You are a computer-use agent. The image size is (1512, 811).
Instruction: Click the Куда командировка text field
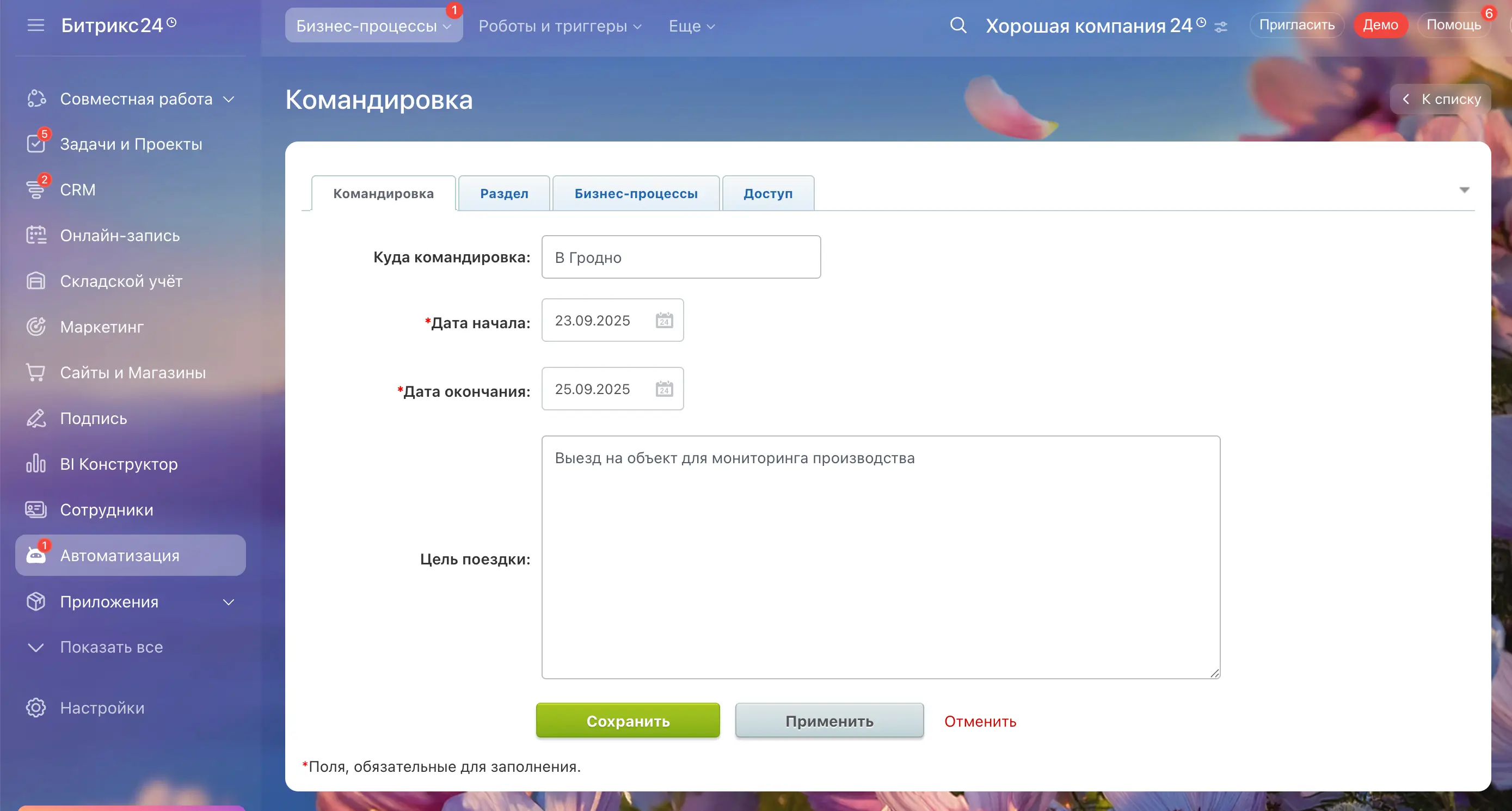point(681,257)
